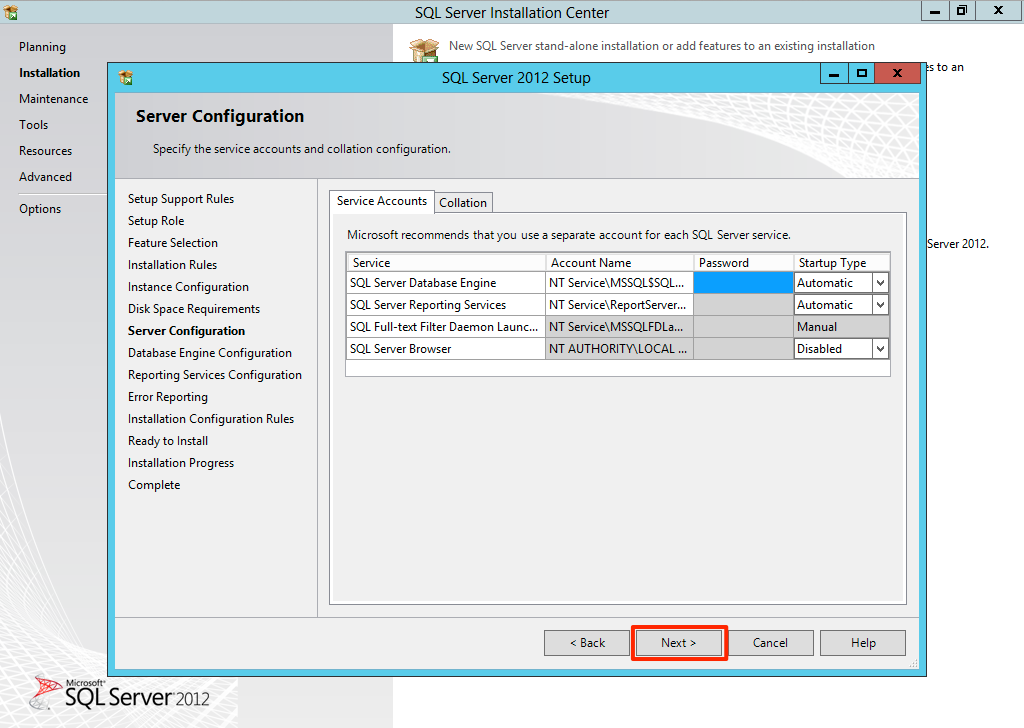
Task: Select Resources in Installation Center
Action: (x=46, y=151)
